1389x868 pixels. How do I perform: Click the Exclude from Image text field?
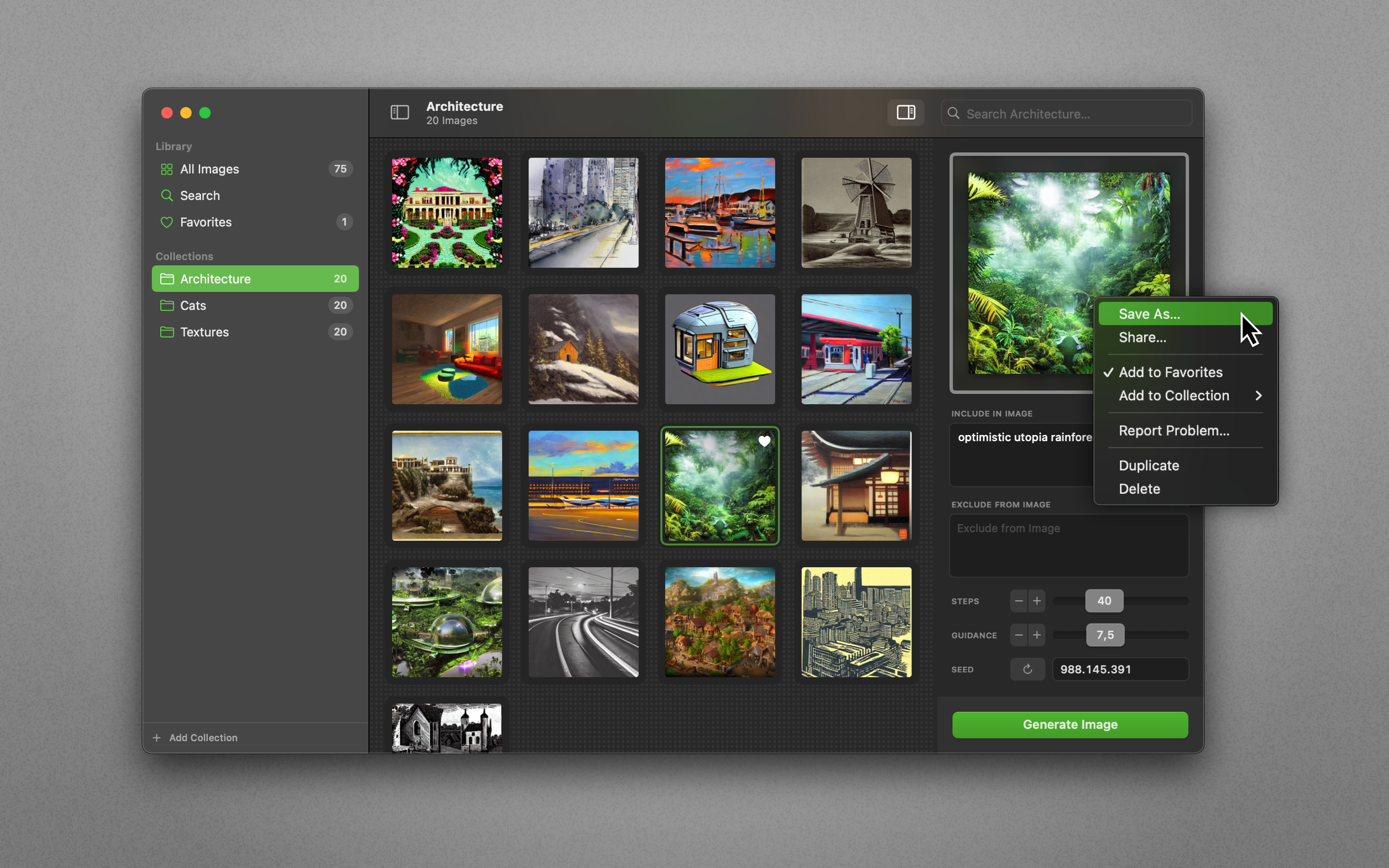1068,545
